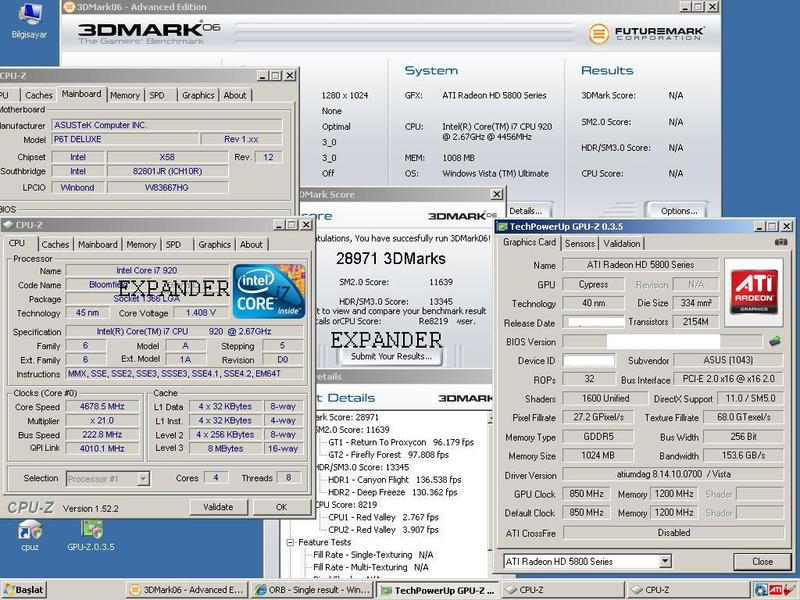Click the Options... button in 3DMark06
The width and height of the screenshot is (800, 600).
click(679, 211)
